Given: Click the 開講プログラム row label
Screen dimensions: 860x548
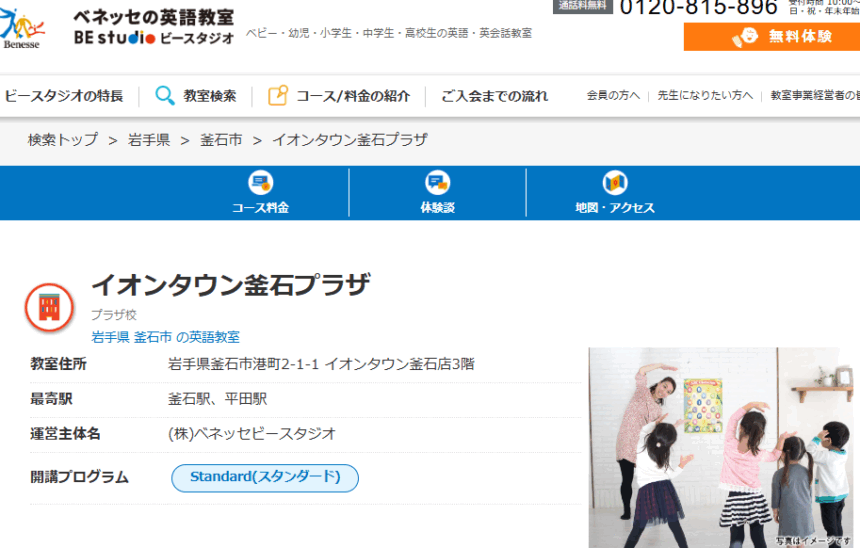Looking at the screenshot, I should tap(79, 477).
